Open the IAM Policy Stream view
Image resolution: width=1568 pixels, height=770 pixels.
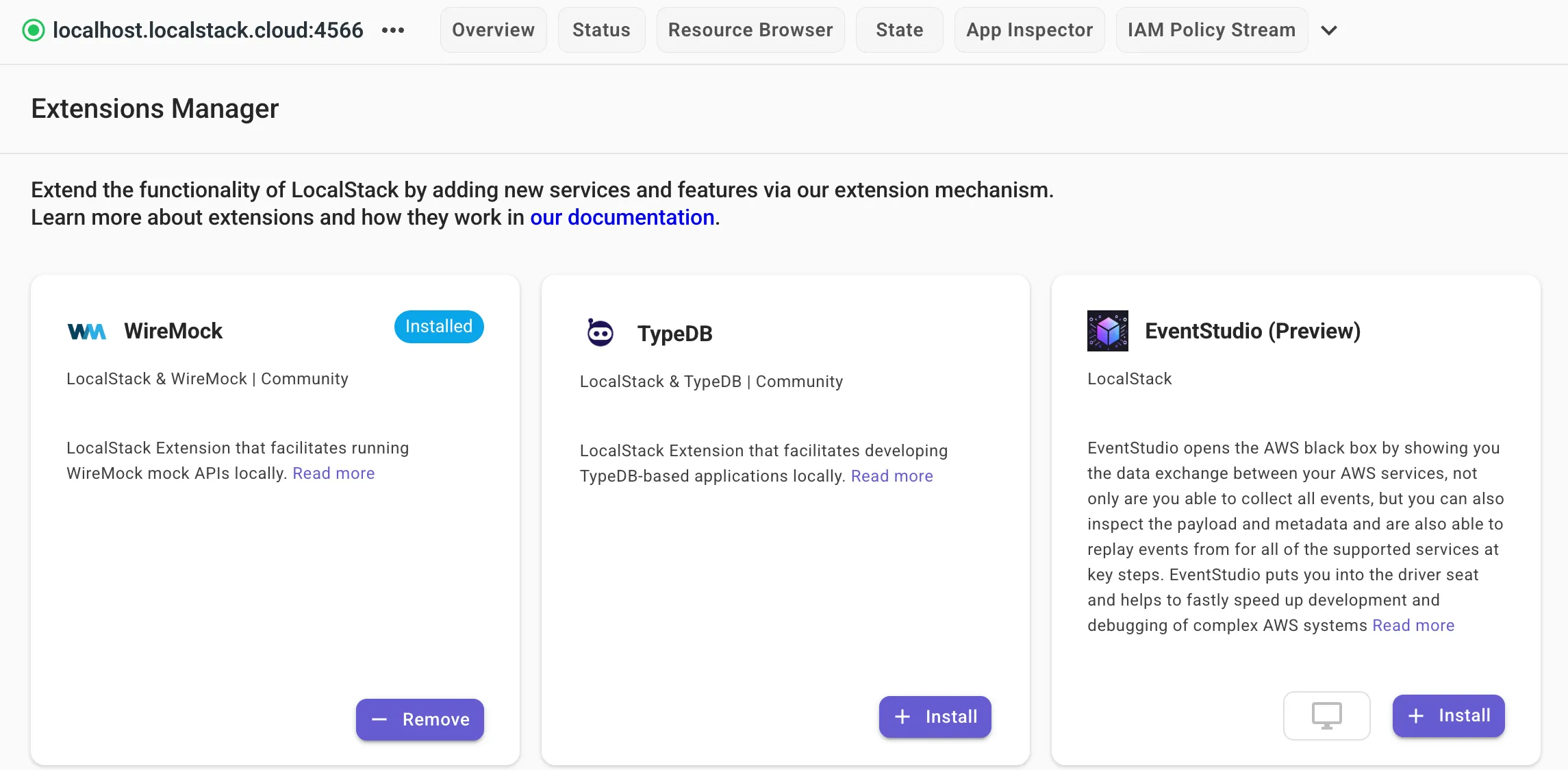[1211, 29]
